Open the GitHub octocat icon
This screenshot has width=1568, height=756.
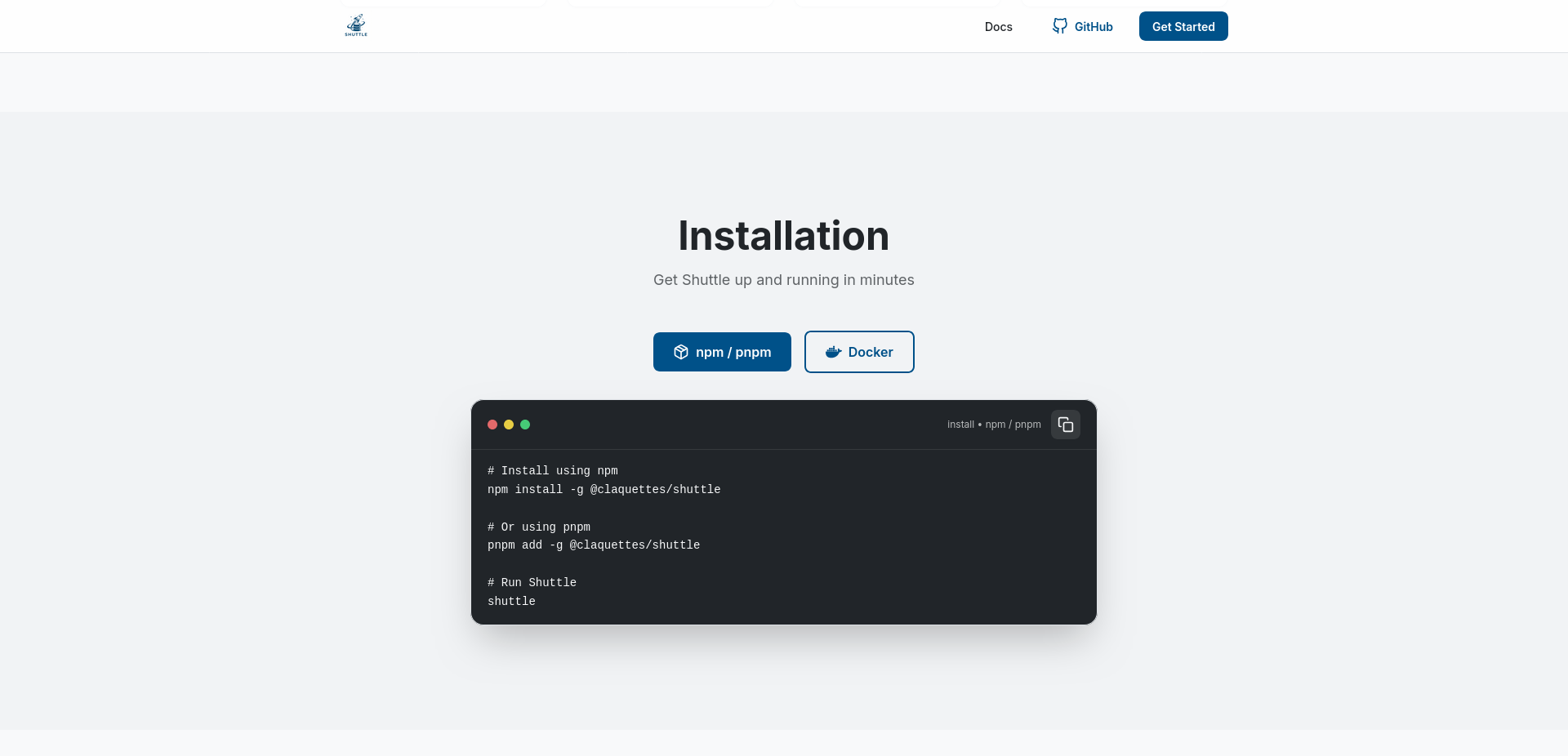(x=1059, y=26)
